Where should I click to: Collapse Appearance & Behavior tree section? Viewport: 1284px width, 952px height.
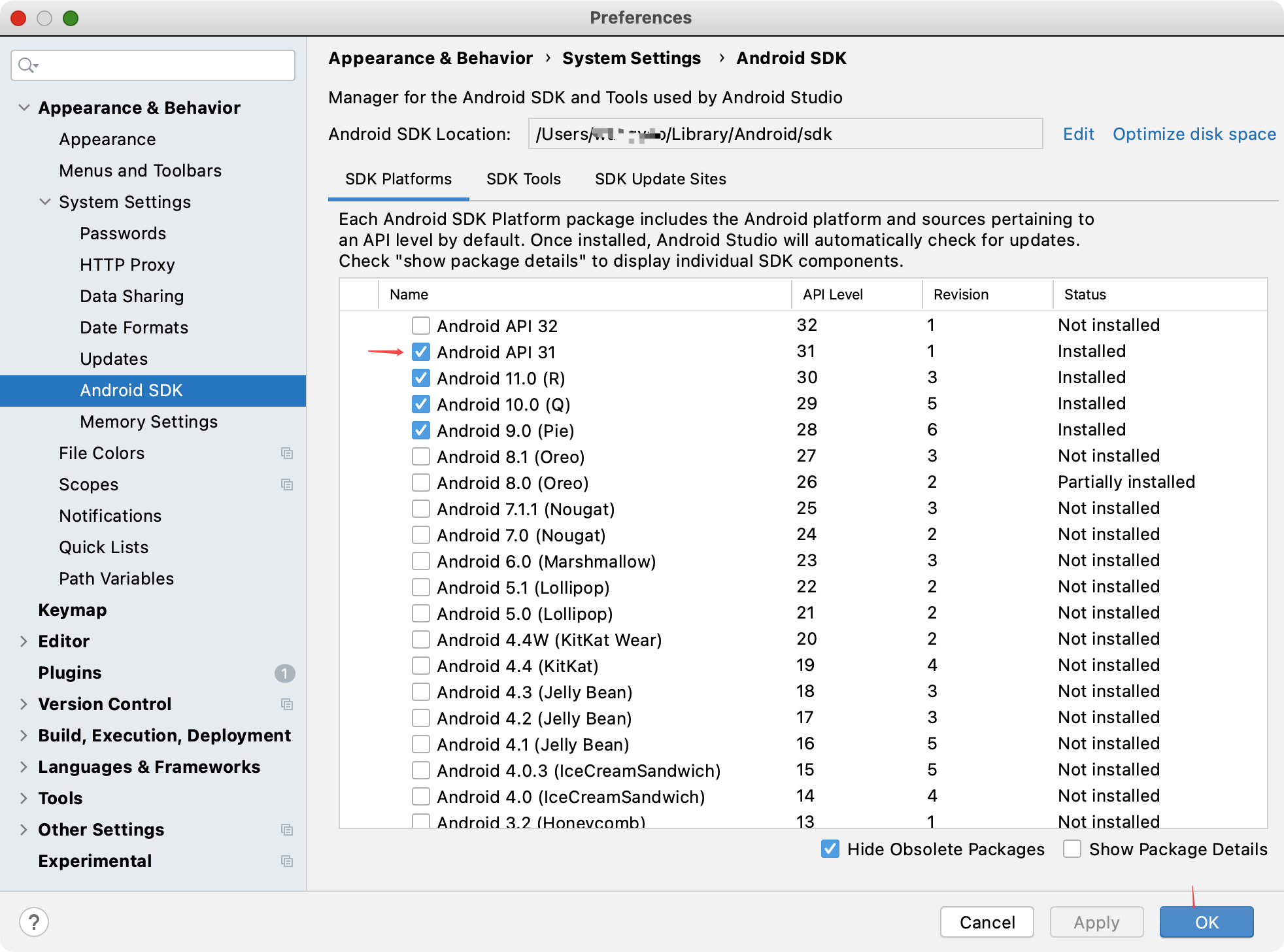pos(24,107)
